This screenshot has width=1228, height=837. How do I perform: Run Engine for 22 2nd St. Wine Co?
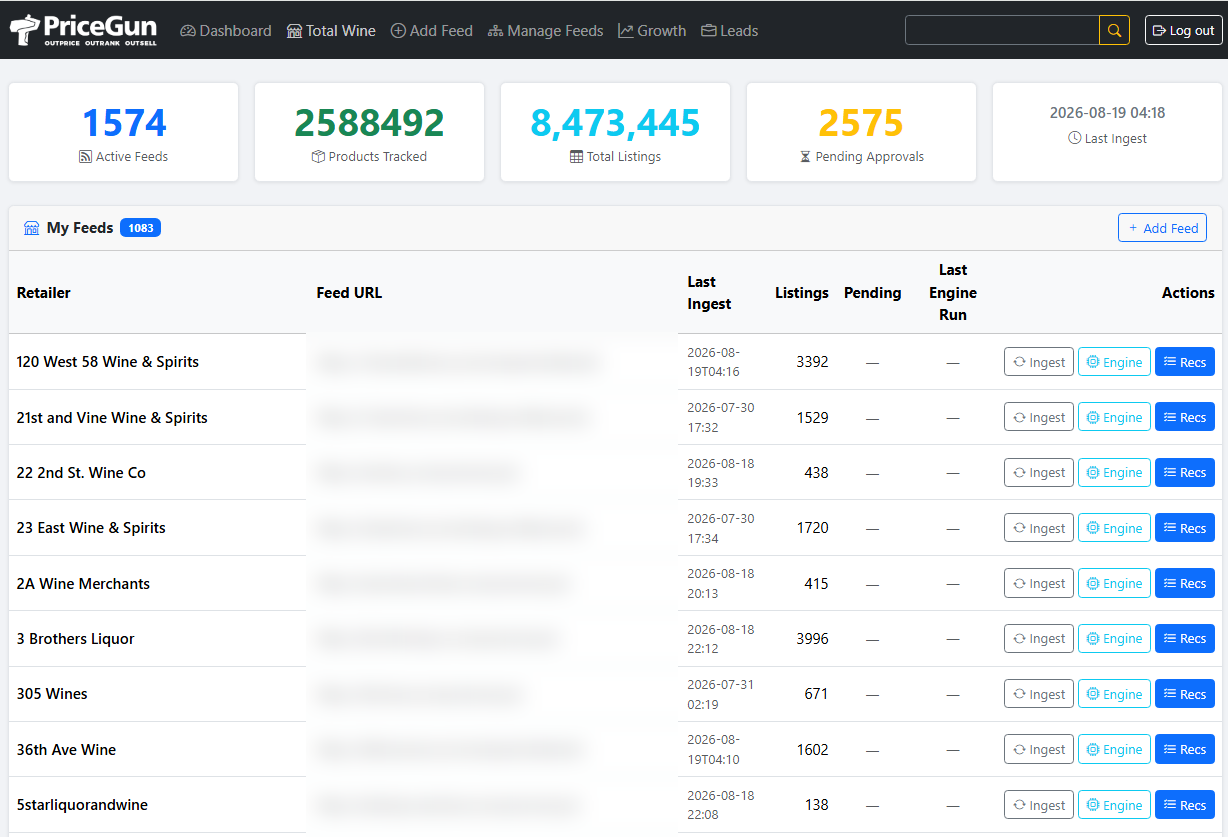[1114, 472]
